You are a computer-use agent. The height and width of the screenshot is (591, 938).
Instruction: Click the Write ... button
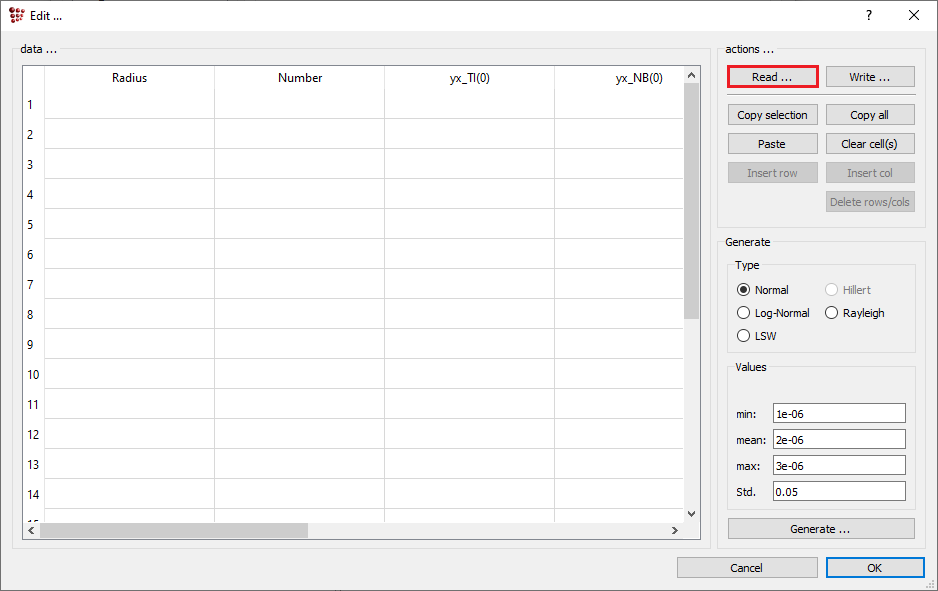[870, 77]
